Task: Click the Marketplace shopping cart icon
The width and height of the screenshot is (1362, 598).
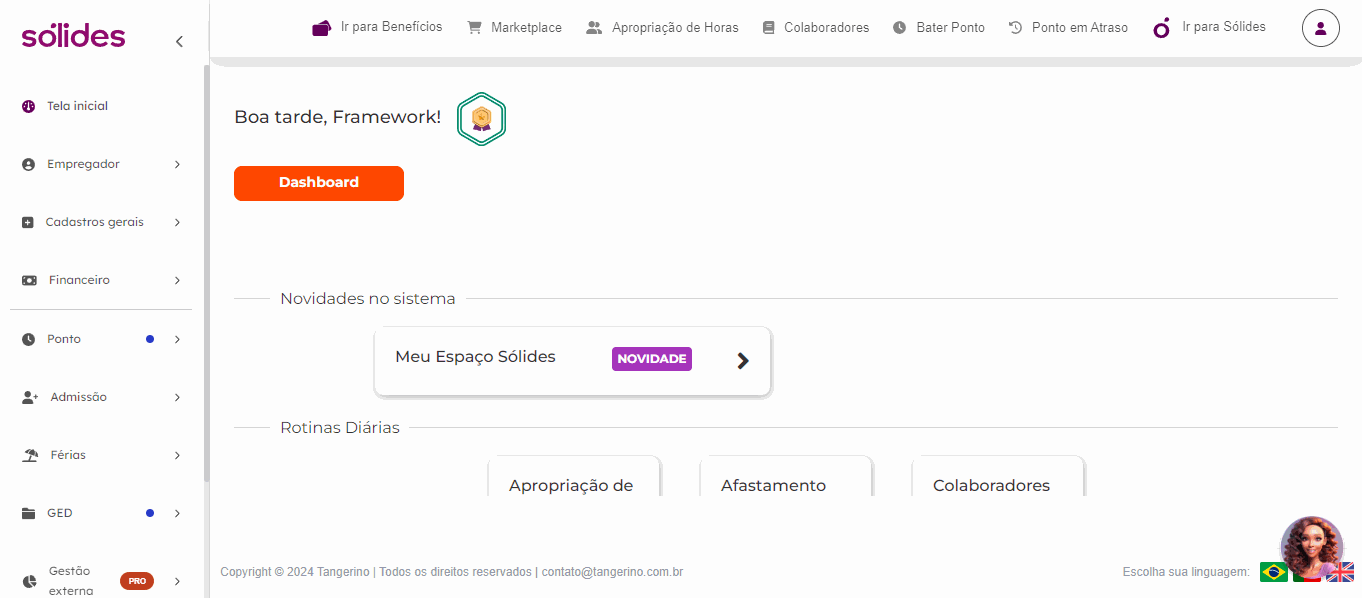Action: point(474,27)
